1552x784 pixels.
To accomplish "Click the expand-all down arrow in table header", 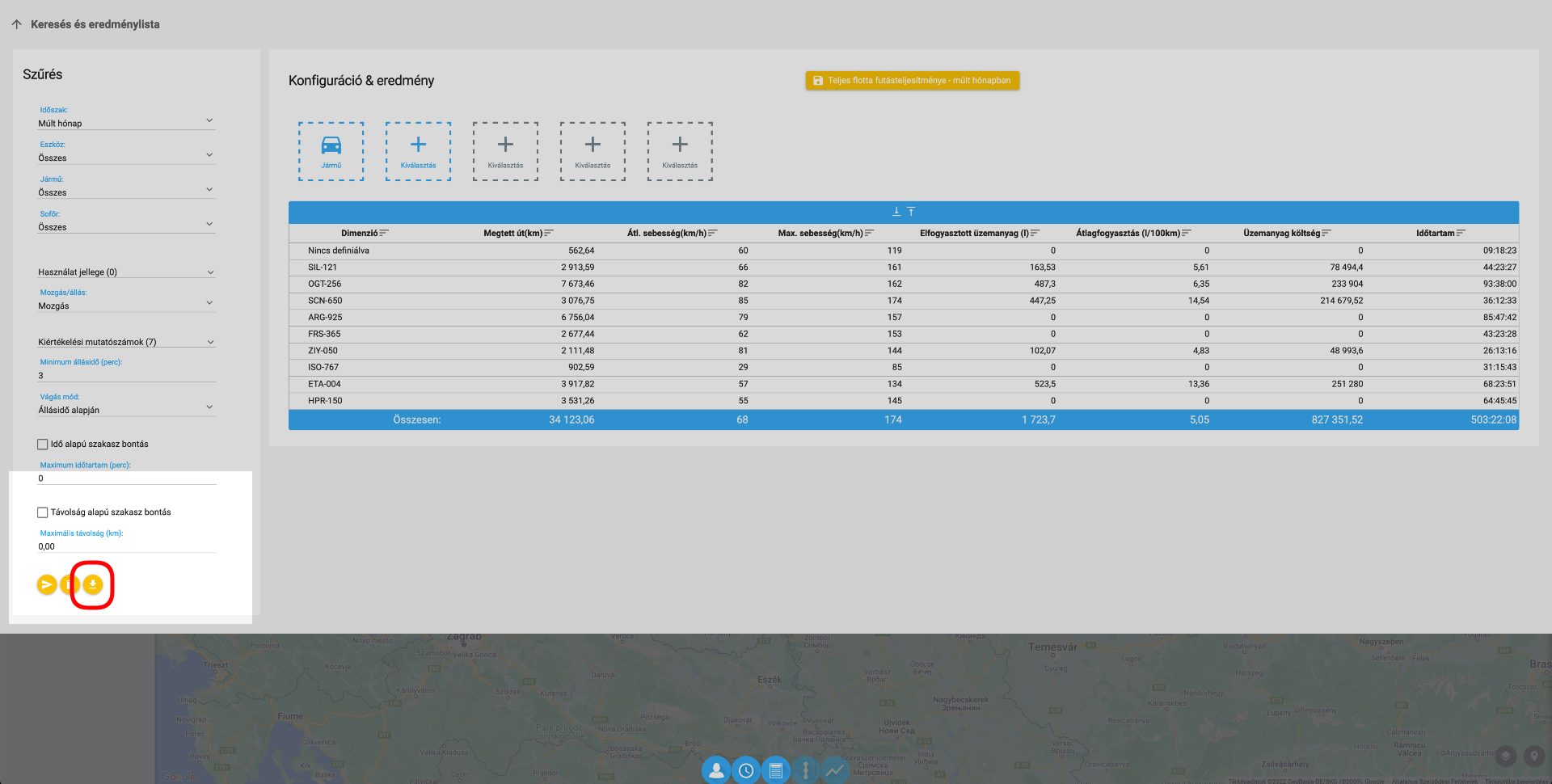I will (x=896, y=212).
